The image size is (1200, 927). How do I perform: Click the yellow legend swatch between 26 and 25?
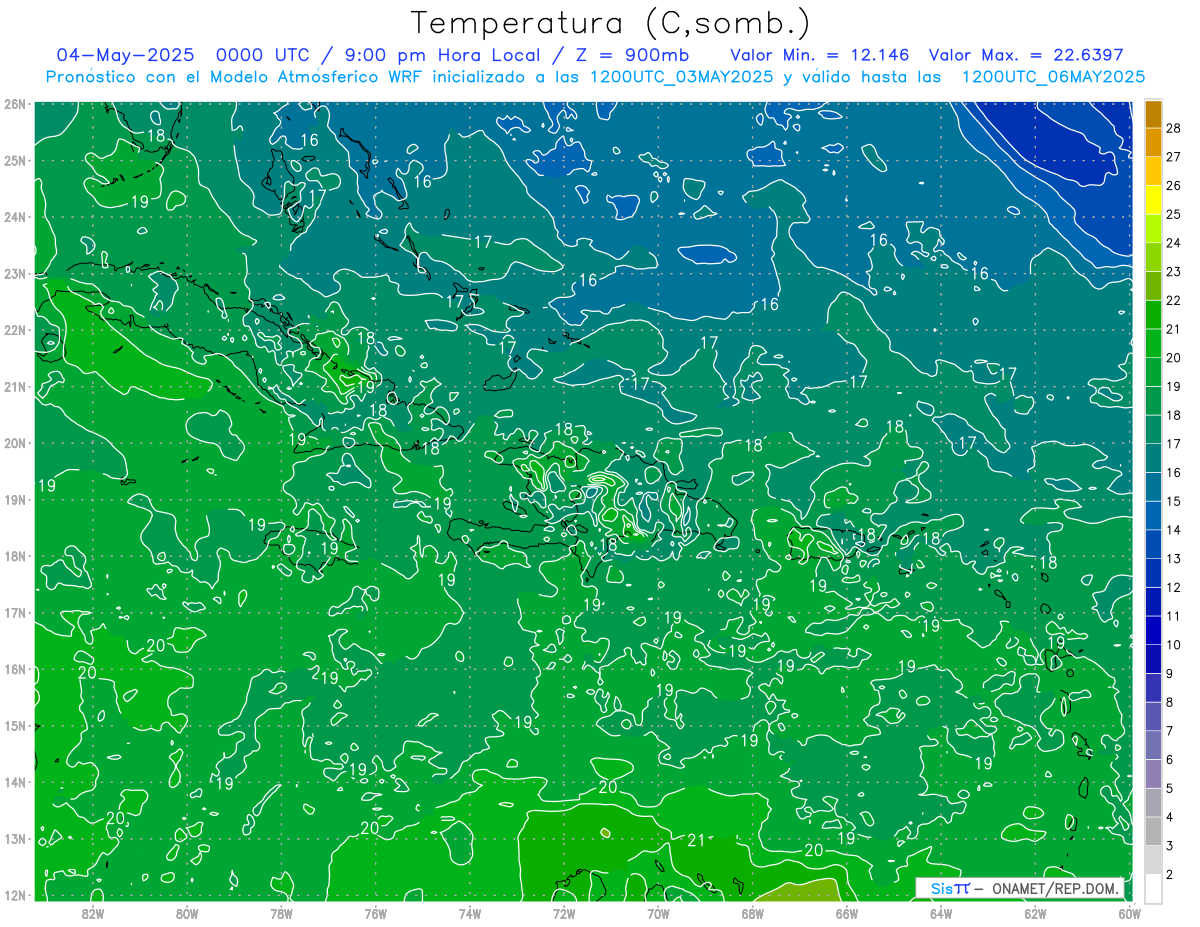pyautogui.click(x=1154, y=200)
